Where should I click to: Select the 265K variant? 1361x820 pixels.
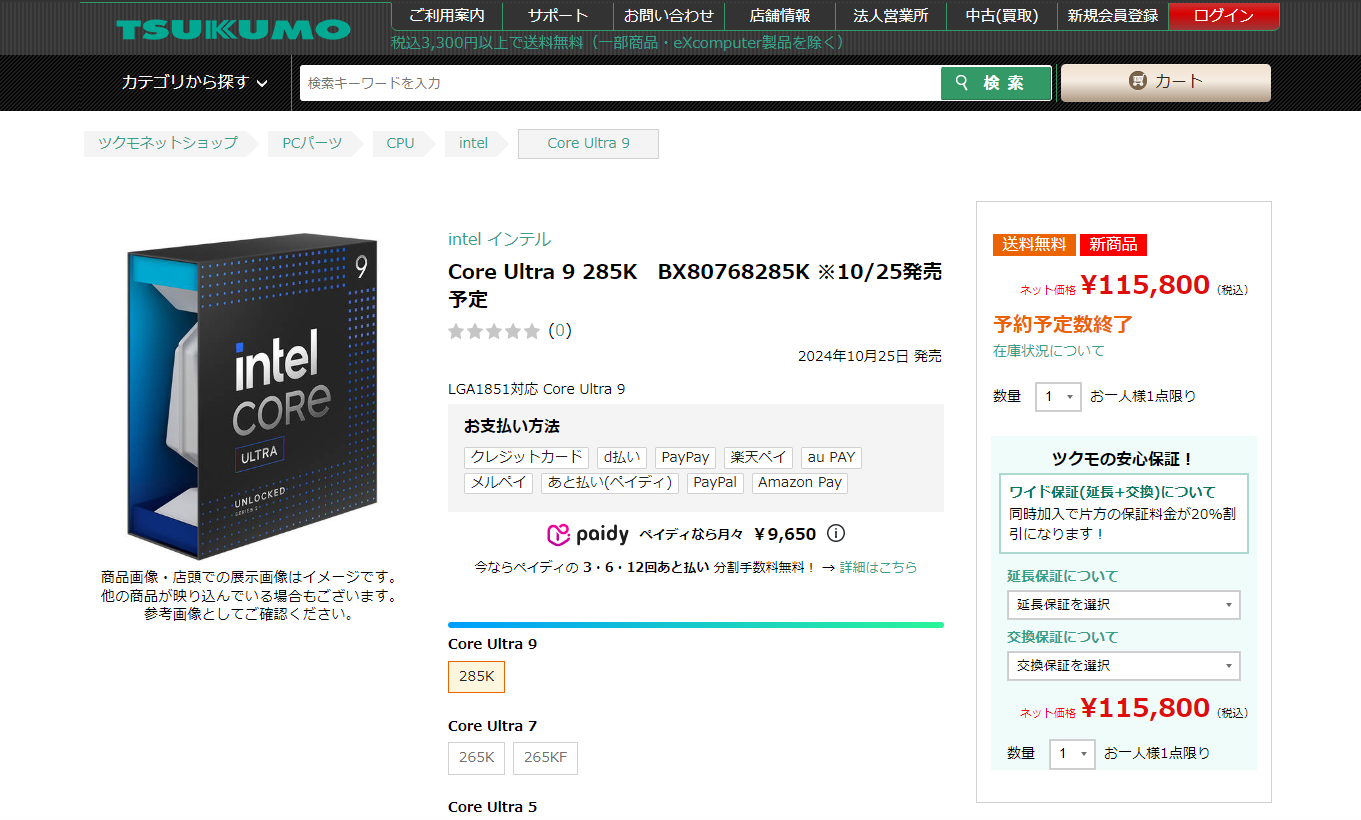[476, 758]
